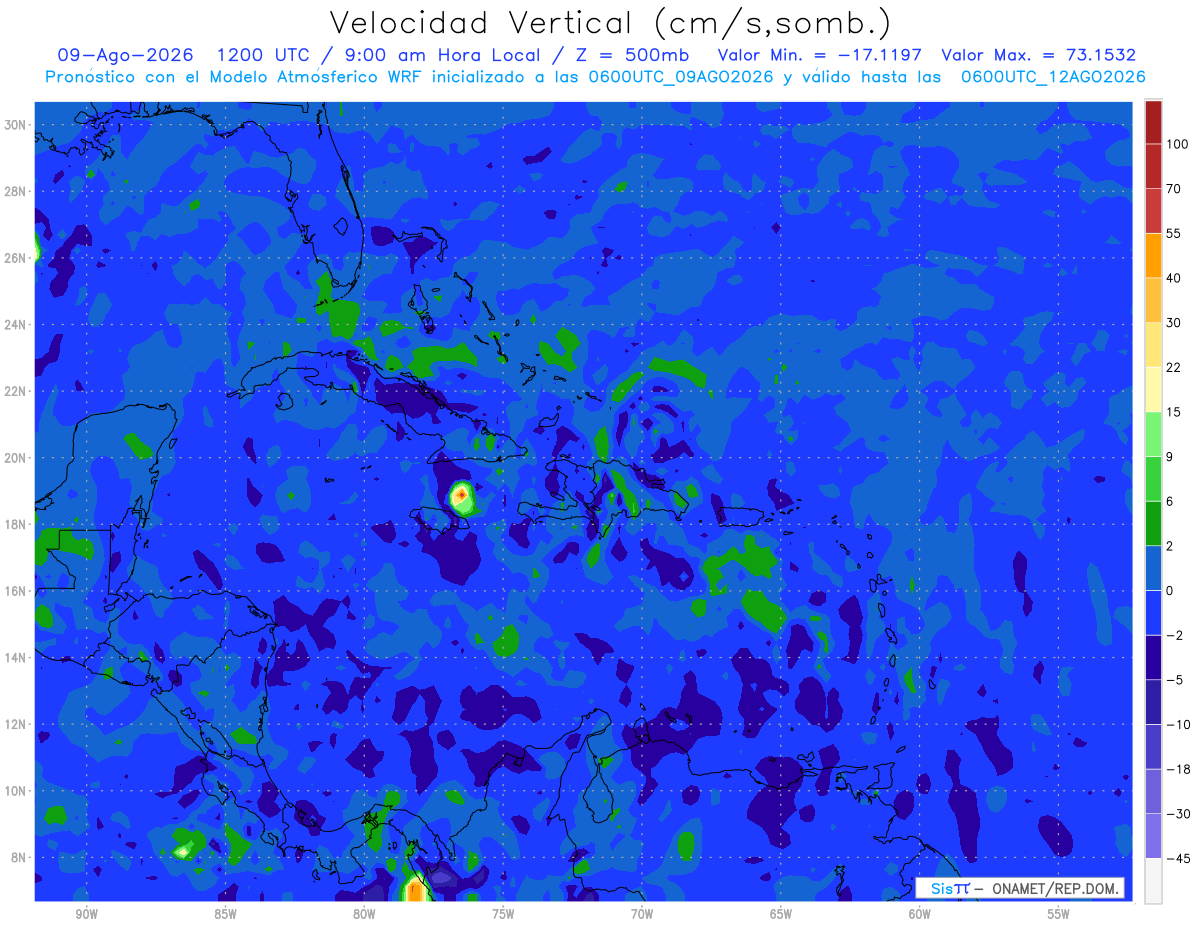Pick the green colorbar segment between 6 and 9

(1153, 479)
